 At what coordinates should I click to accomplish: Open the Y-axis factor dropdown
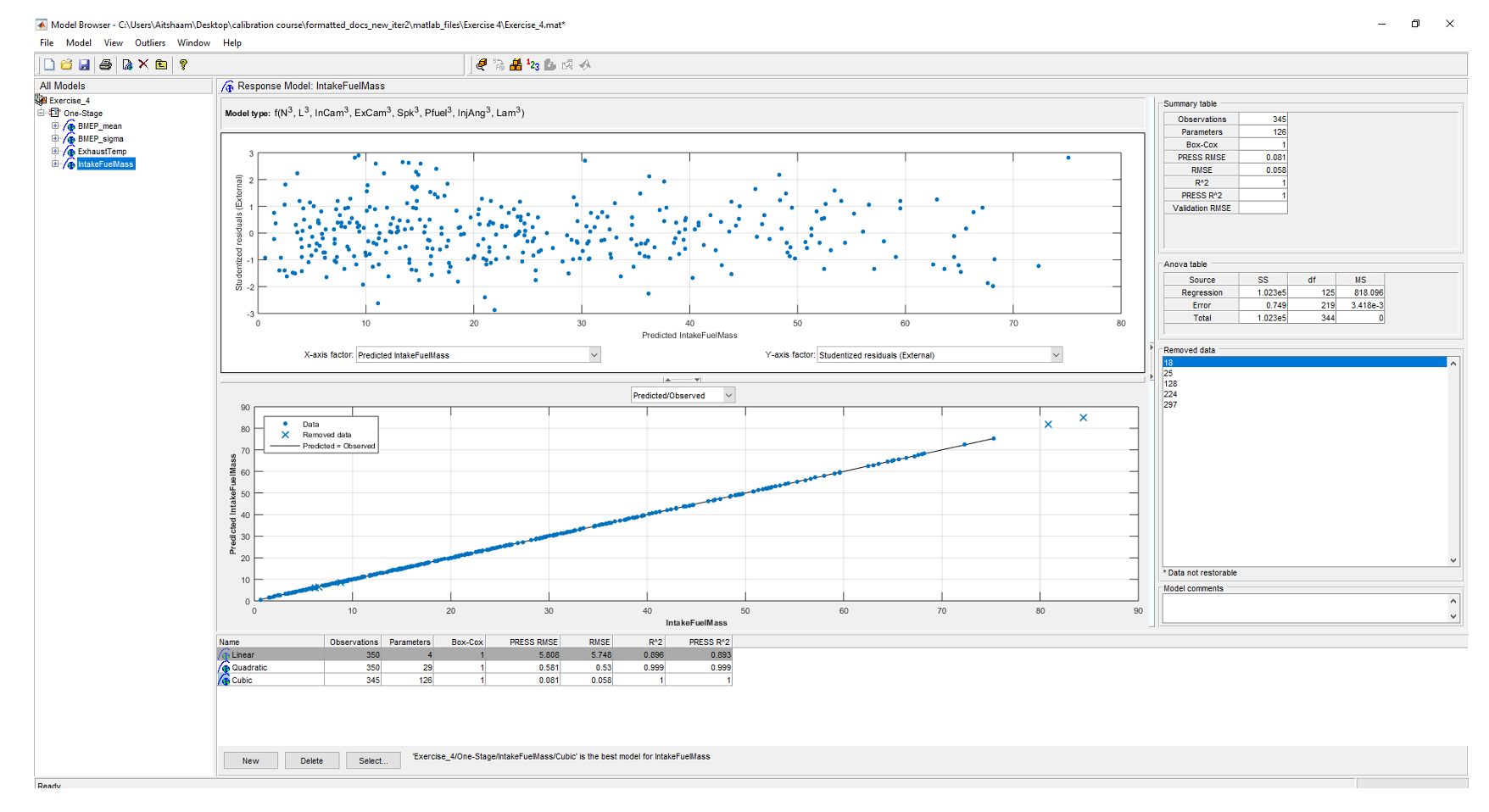click(x=1056, y=355)
